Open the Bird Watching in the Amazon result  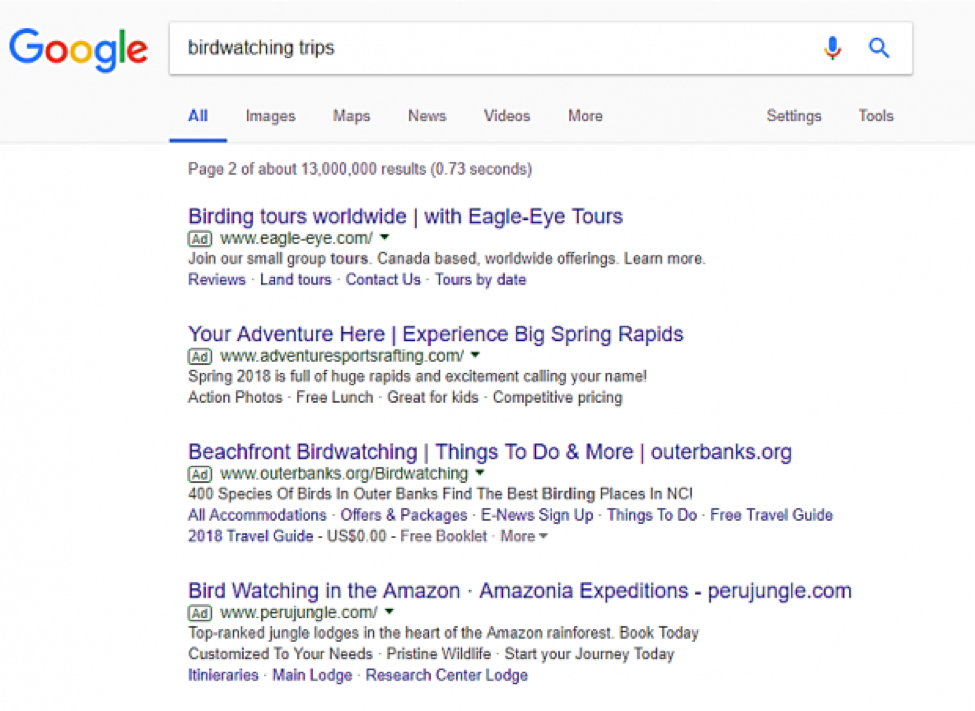click(519, 590)
